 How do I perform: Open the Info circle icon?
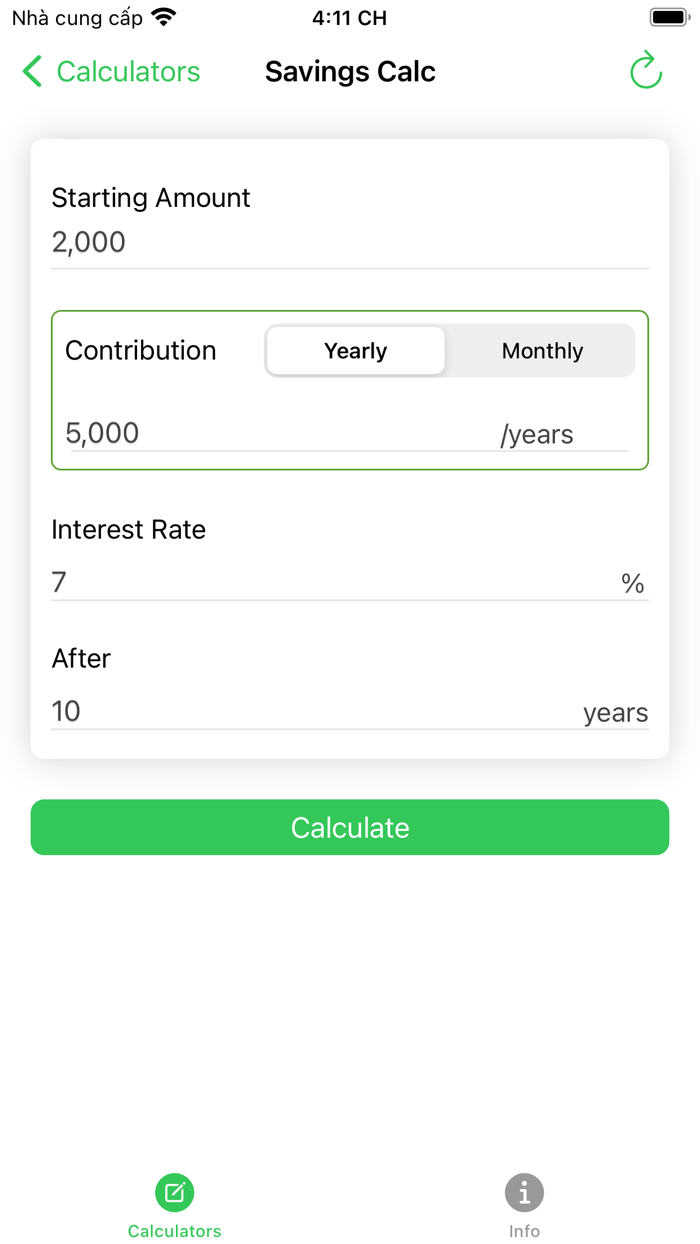tap(524, 1191)
